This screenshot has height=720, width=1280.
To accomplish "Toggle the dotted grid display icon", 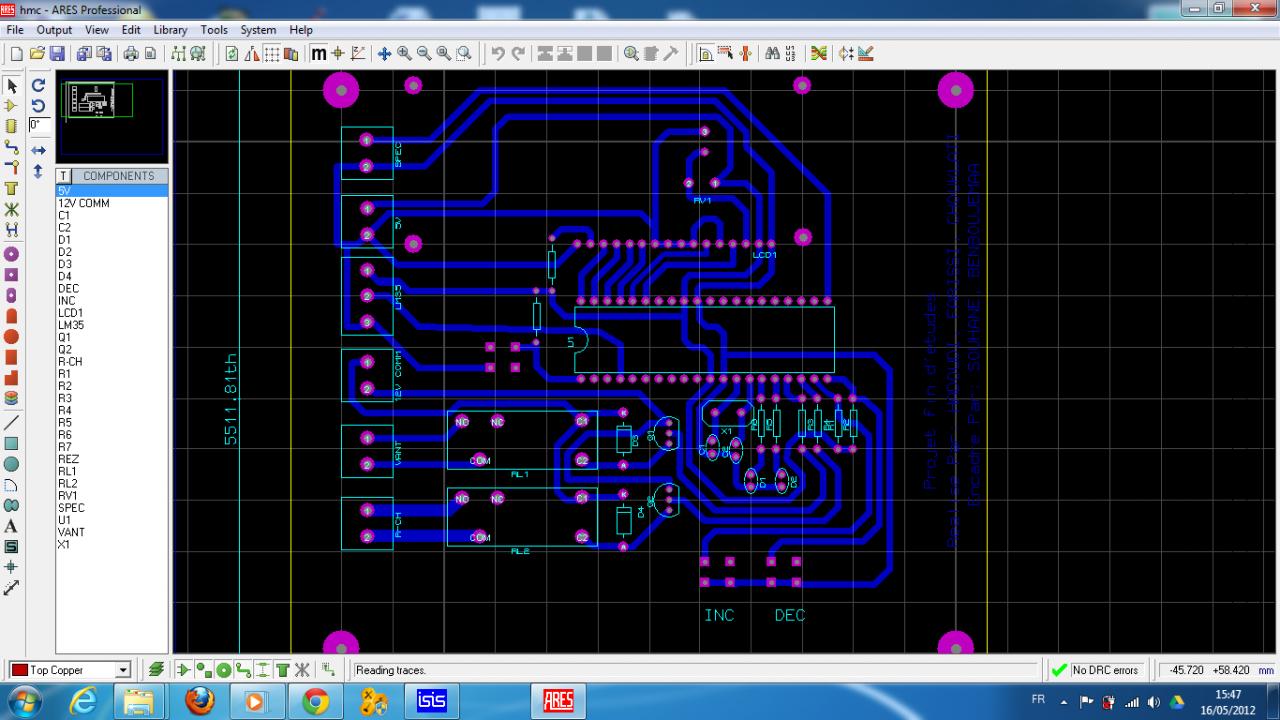I will click(x=272, y=53).
